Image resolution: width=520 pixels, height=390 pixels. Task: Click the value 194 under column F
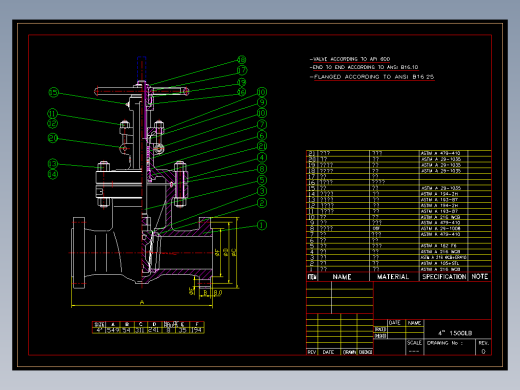click(197, 330)
